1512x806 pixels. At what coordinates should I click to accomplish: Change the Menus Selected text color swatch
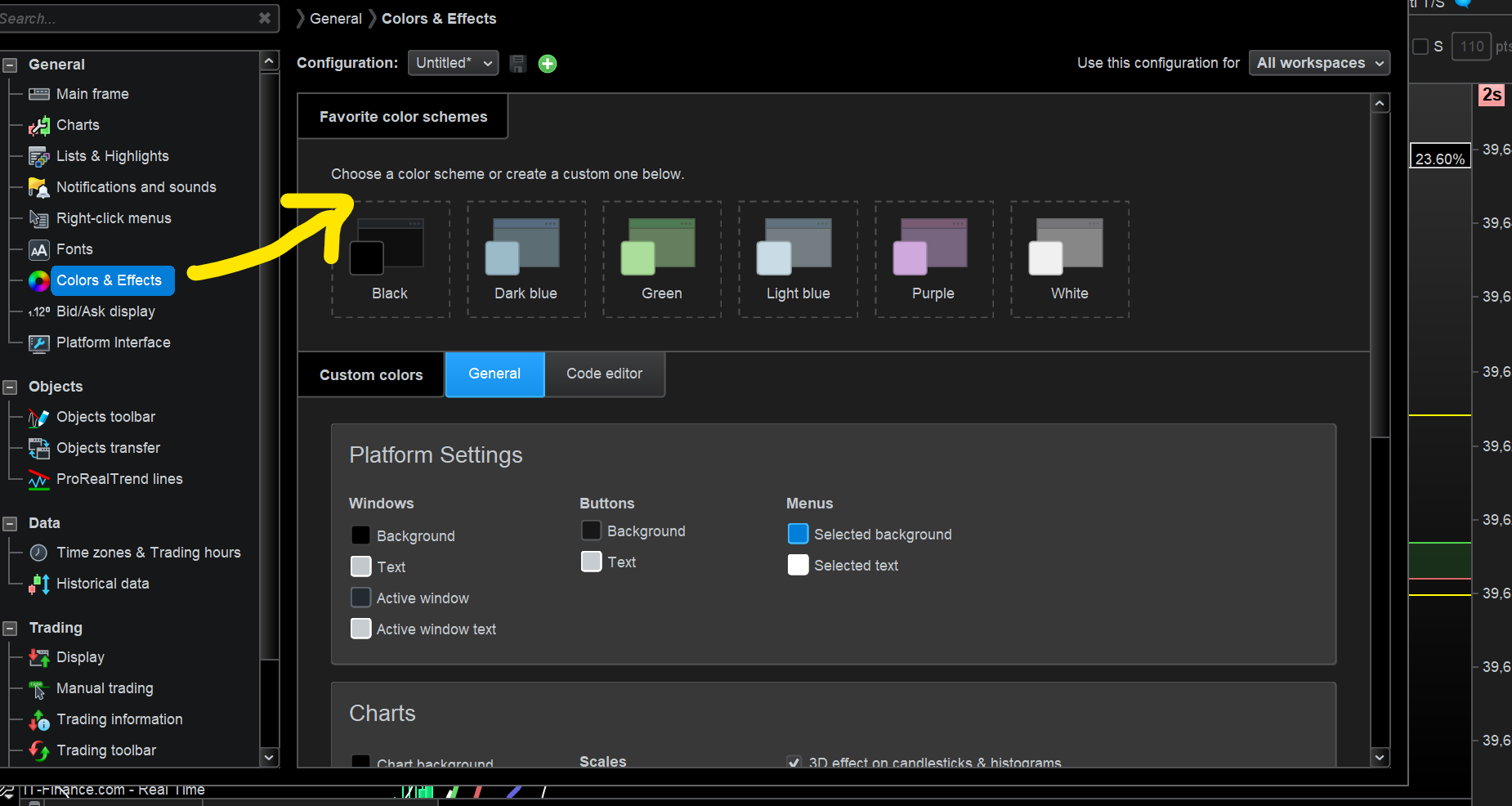(798, 565)
